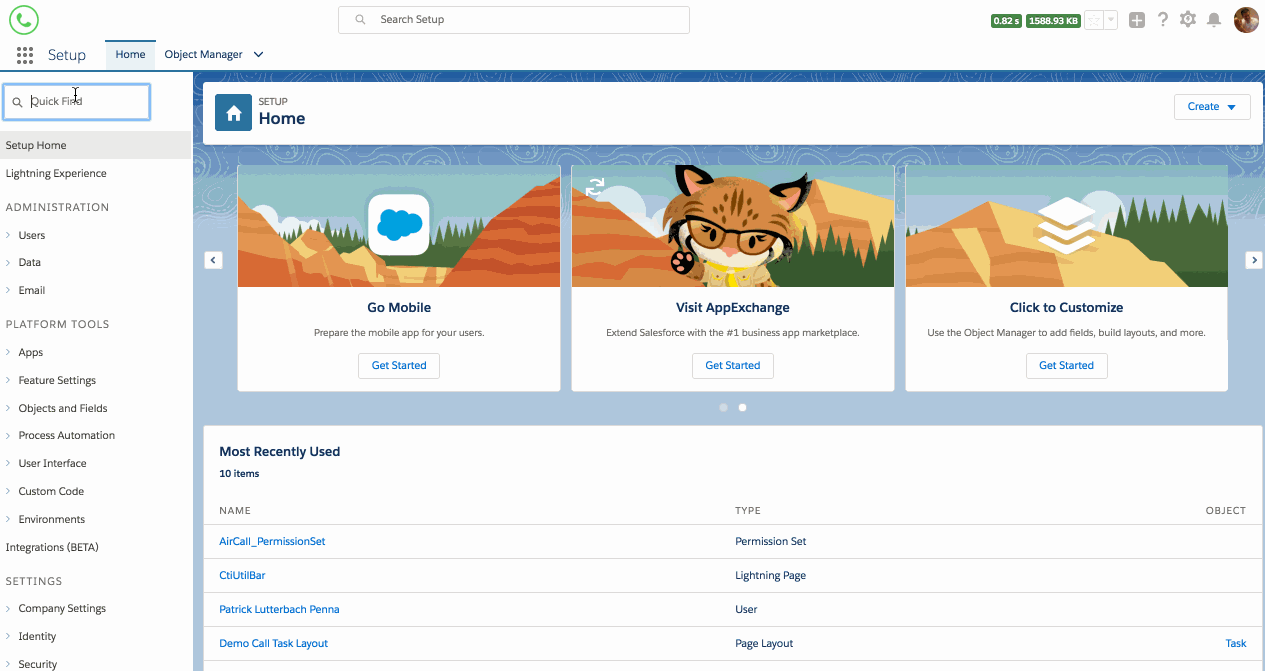This screenshot has height=671, width=1265.
Task: Select the first carousel page dot
Action: click(724, 408)
